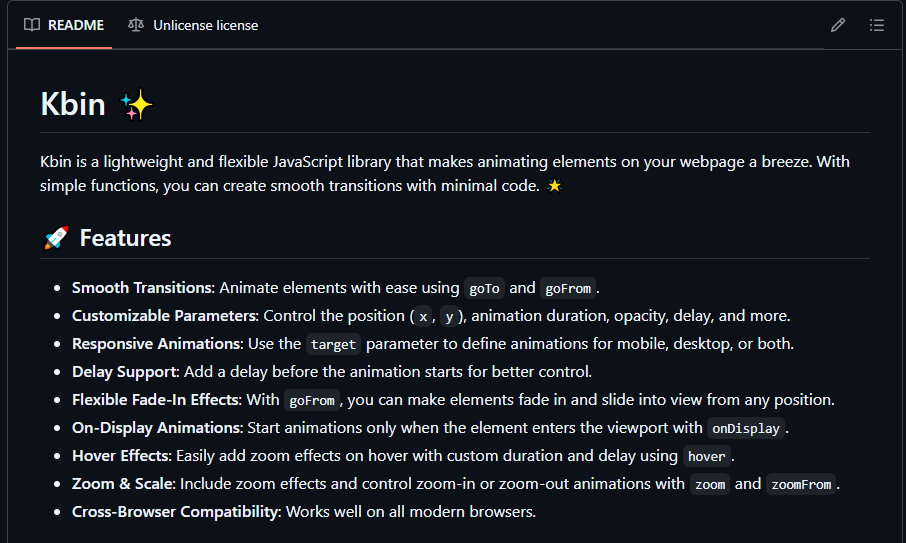Open the outline table of contents icon

(877, 25)
